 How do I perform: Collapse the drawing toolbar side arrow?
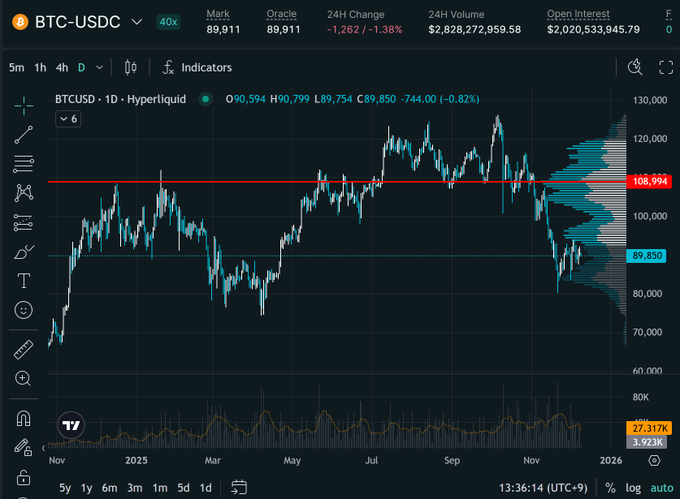tap(43, 448)
